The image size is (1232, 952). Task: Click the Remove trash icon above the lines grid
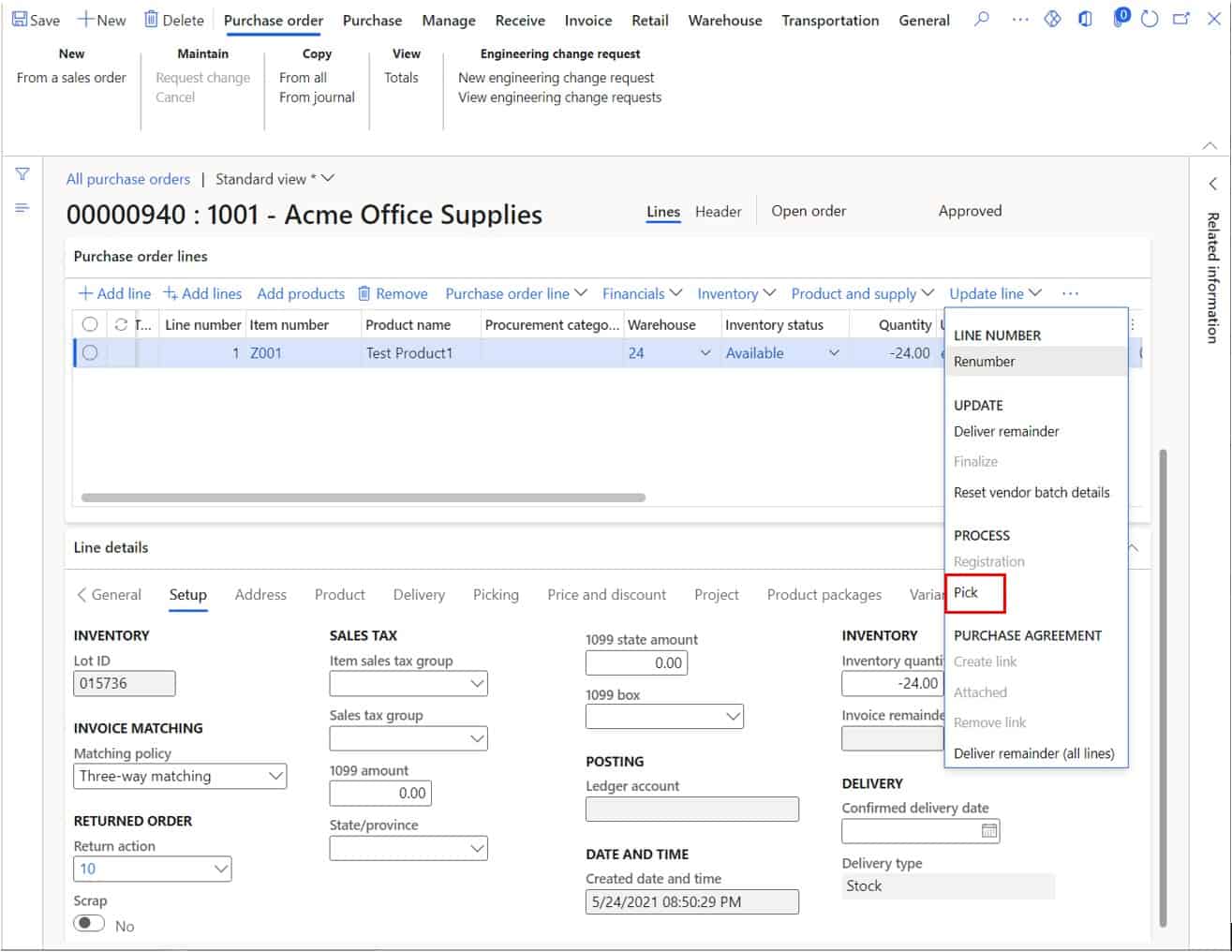[x=364, y=293]
